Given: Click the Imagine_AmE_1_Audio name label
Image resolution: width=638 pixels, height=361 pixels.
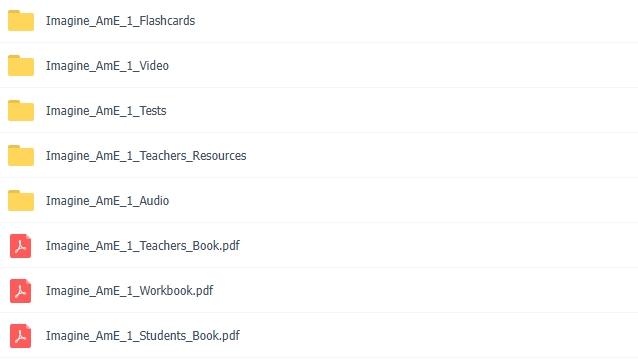Looking at the screenshot, I should pos(107,201).
